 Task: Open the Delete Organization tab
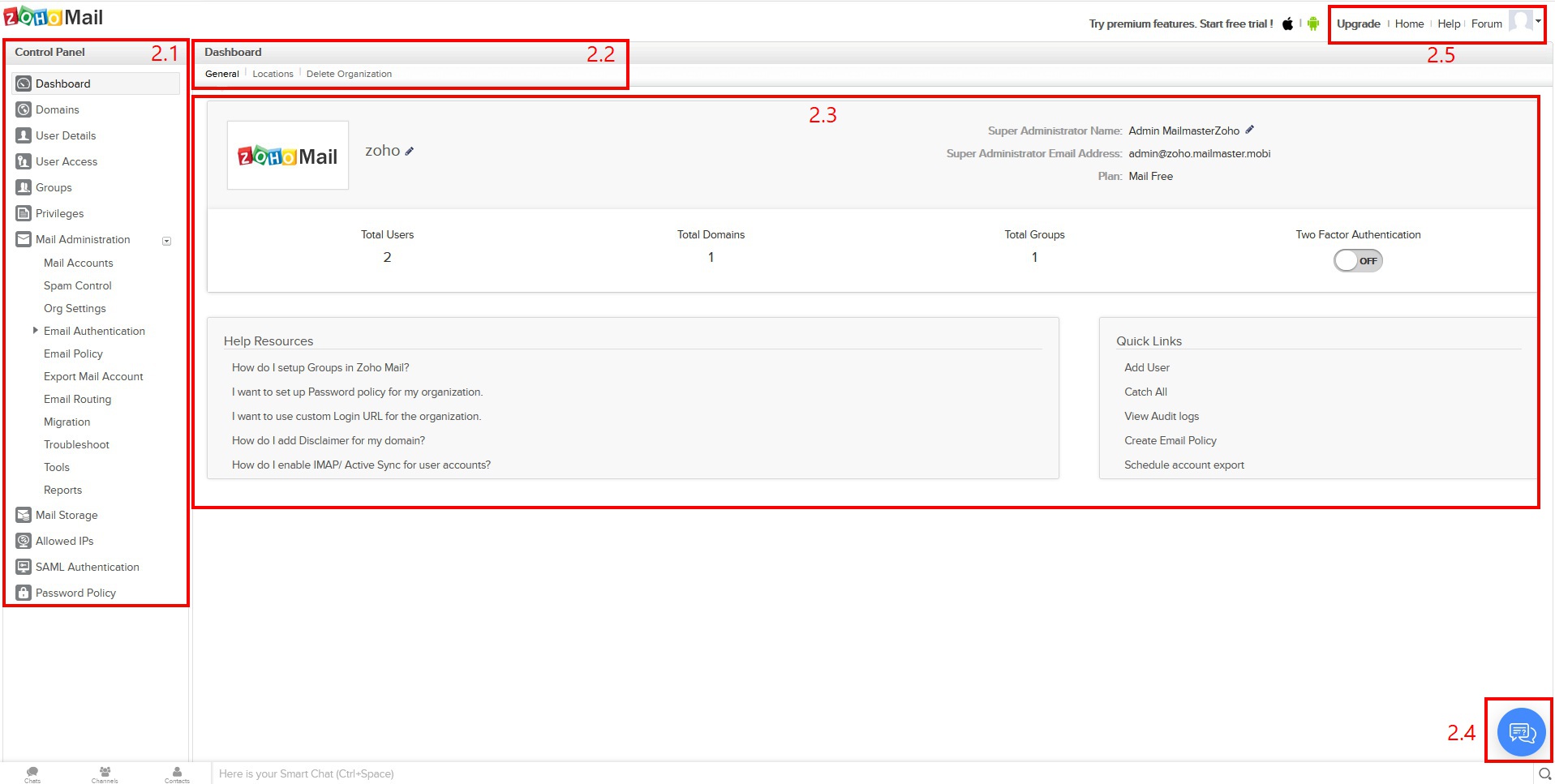[x=349, y=74]
